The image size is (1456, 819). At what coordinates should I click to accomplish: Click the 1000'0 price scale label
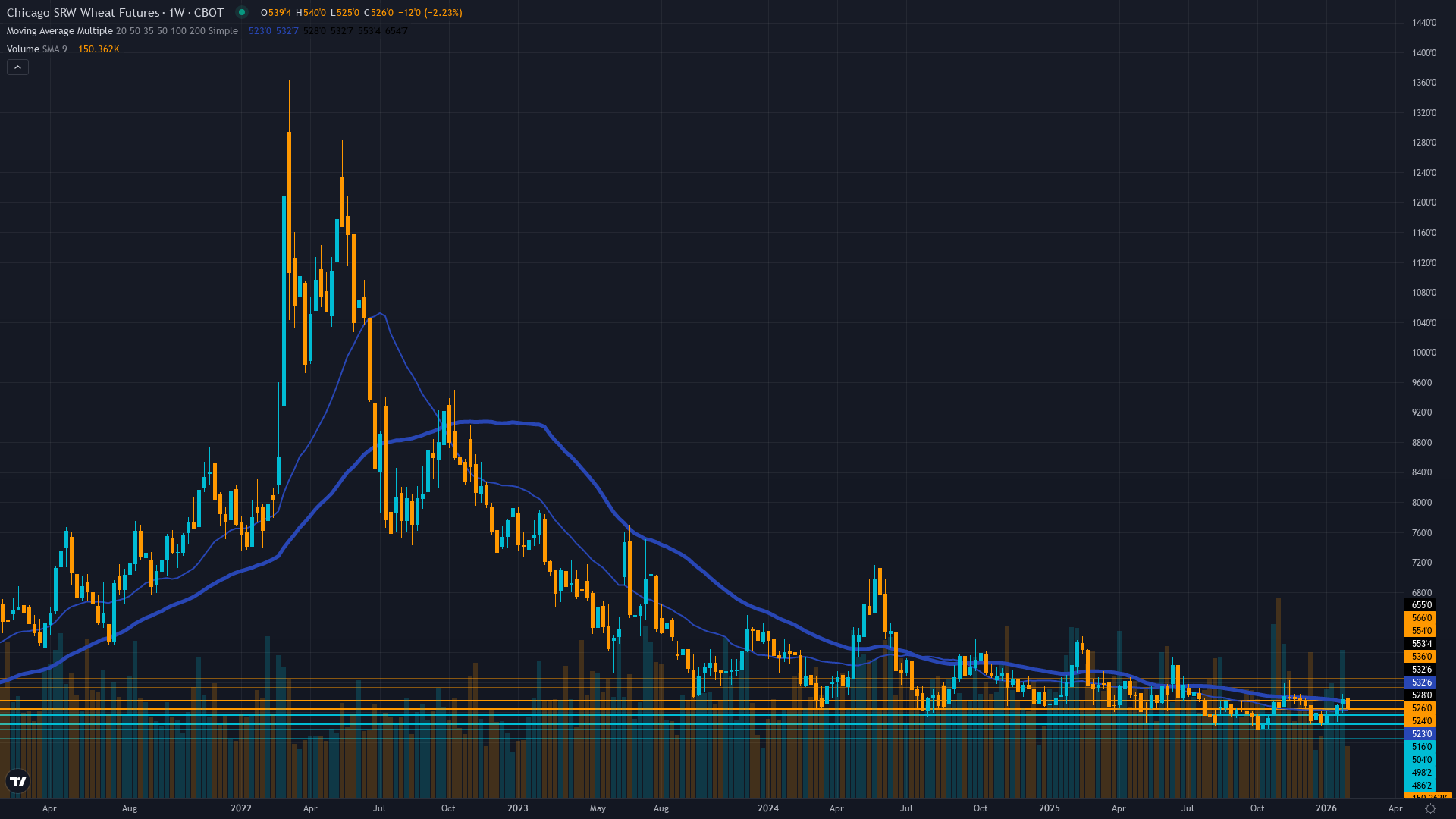click(1423, 353)
